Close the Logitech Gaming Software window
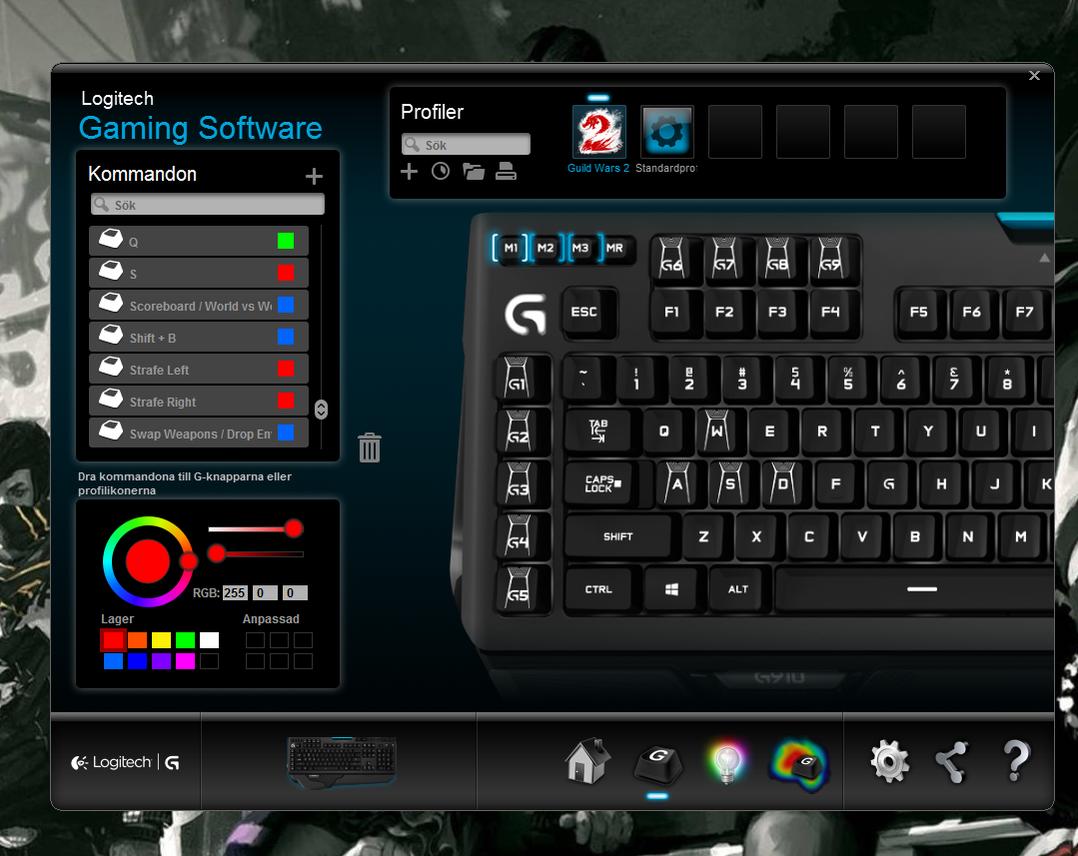The height and width of the screenshot is (856, 1078). pyautogui.click(x=1034, y=76)
